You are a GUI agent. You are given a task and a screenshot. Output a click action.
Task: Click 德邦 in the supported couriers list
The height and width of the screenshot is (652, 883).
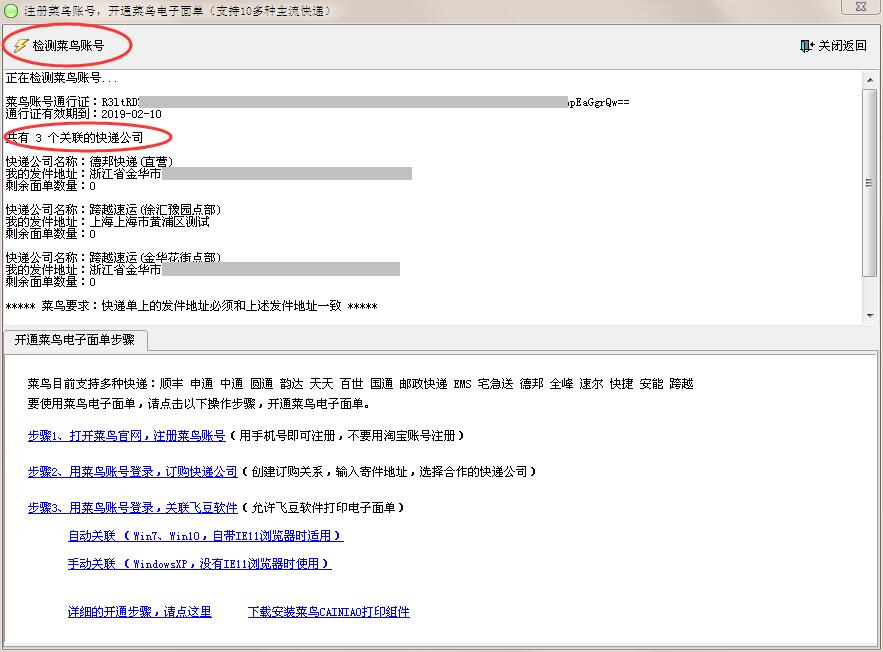coord(532,384)
